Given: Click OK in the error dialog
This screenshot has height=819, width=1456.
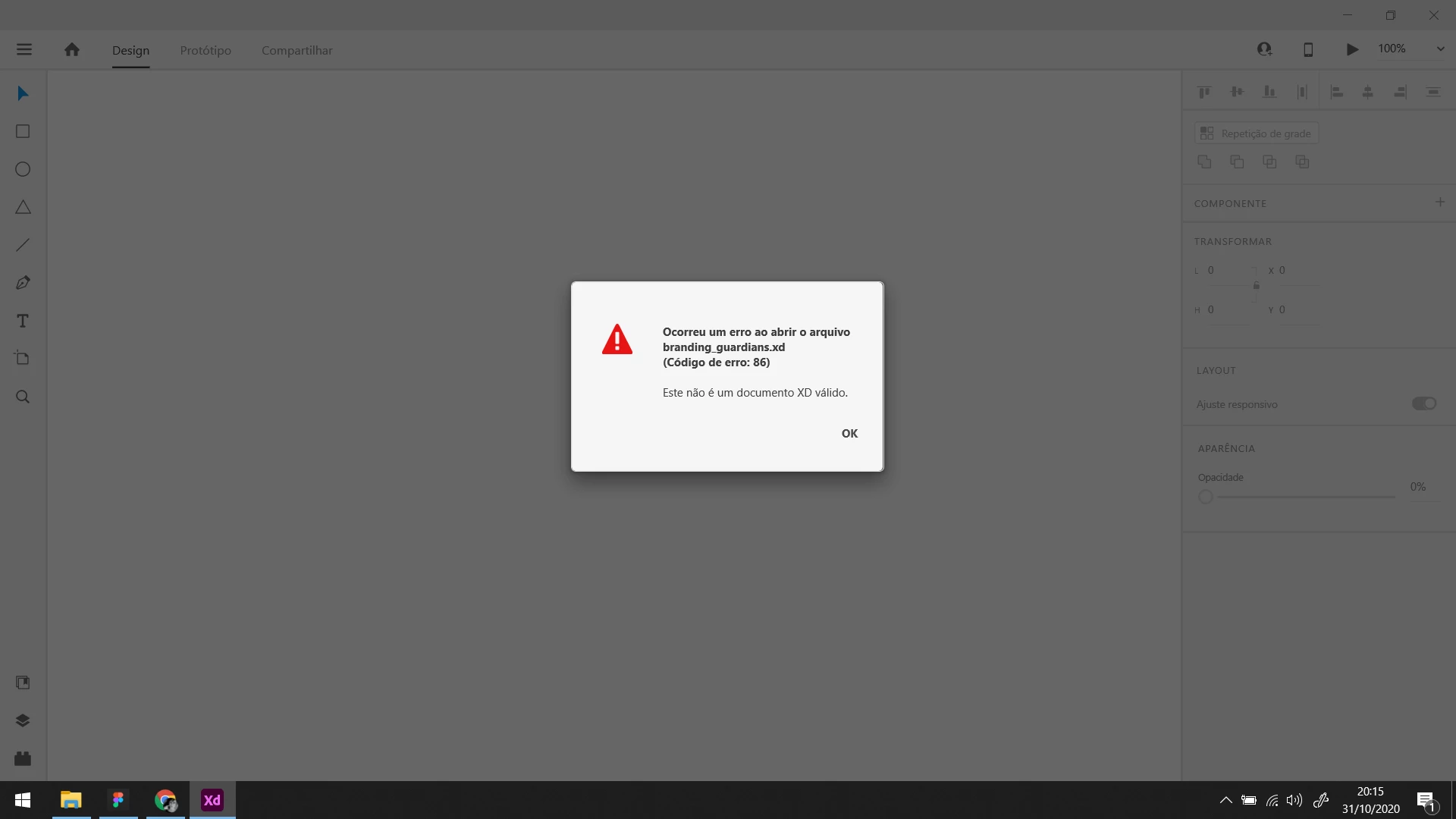Looking at the screenshot, I should pyautogui.click(x=849, y=434).
